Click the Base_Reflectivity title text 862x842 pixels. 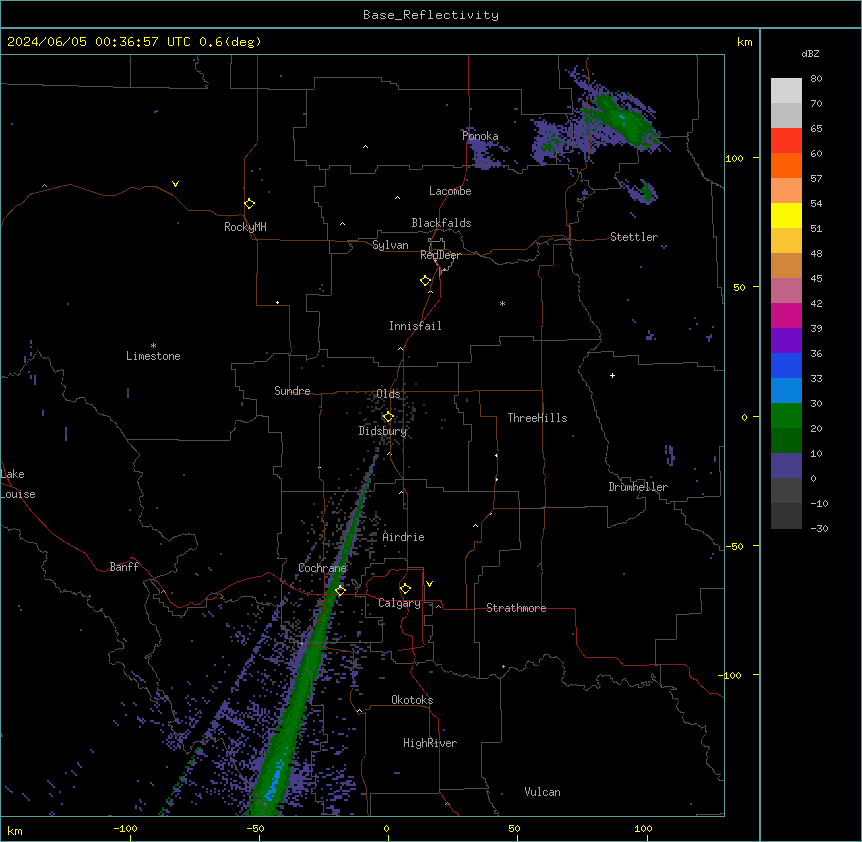431,15
